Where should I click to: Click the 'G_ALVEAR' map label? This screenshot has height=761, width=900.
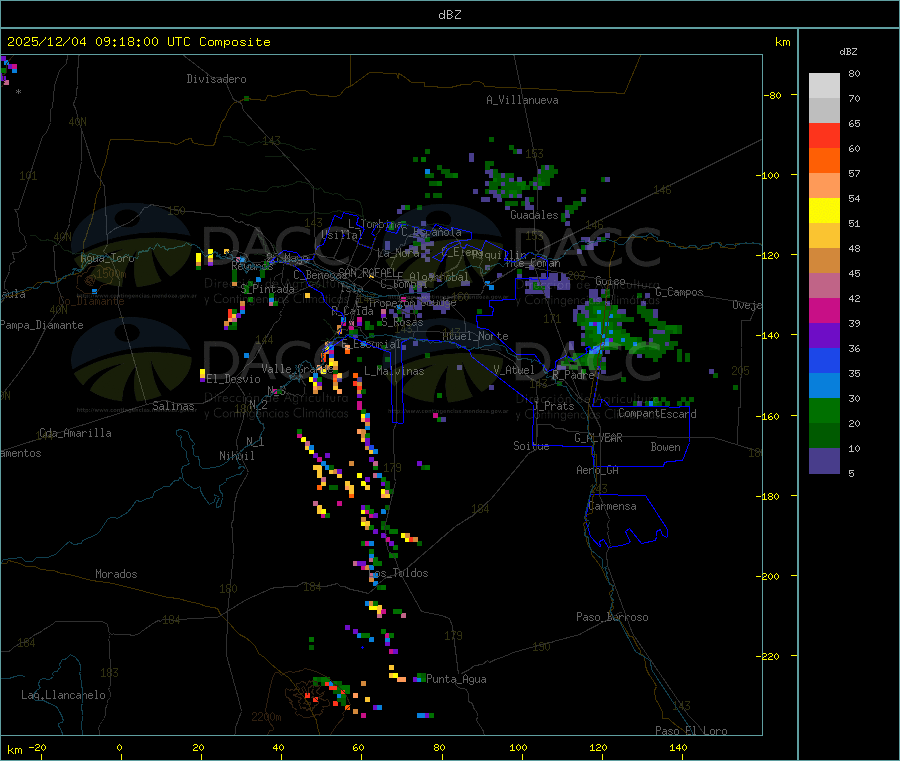click(x=598, y=438)
